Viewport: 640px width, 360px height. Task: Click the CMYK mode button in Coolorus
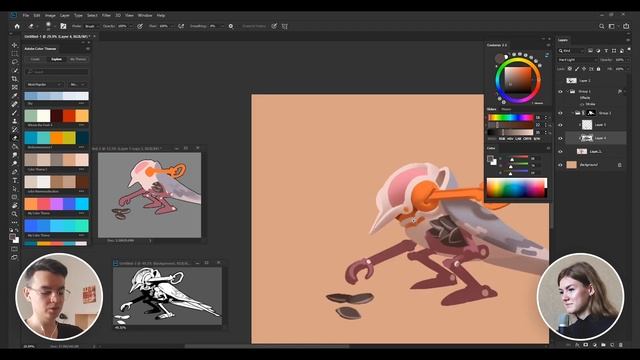(x=527, y=139)
